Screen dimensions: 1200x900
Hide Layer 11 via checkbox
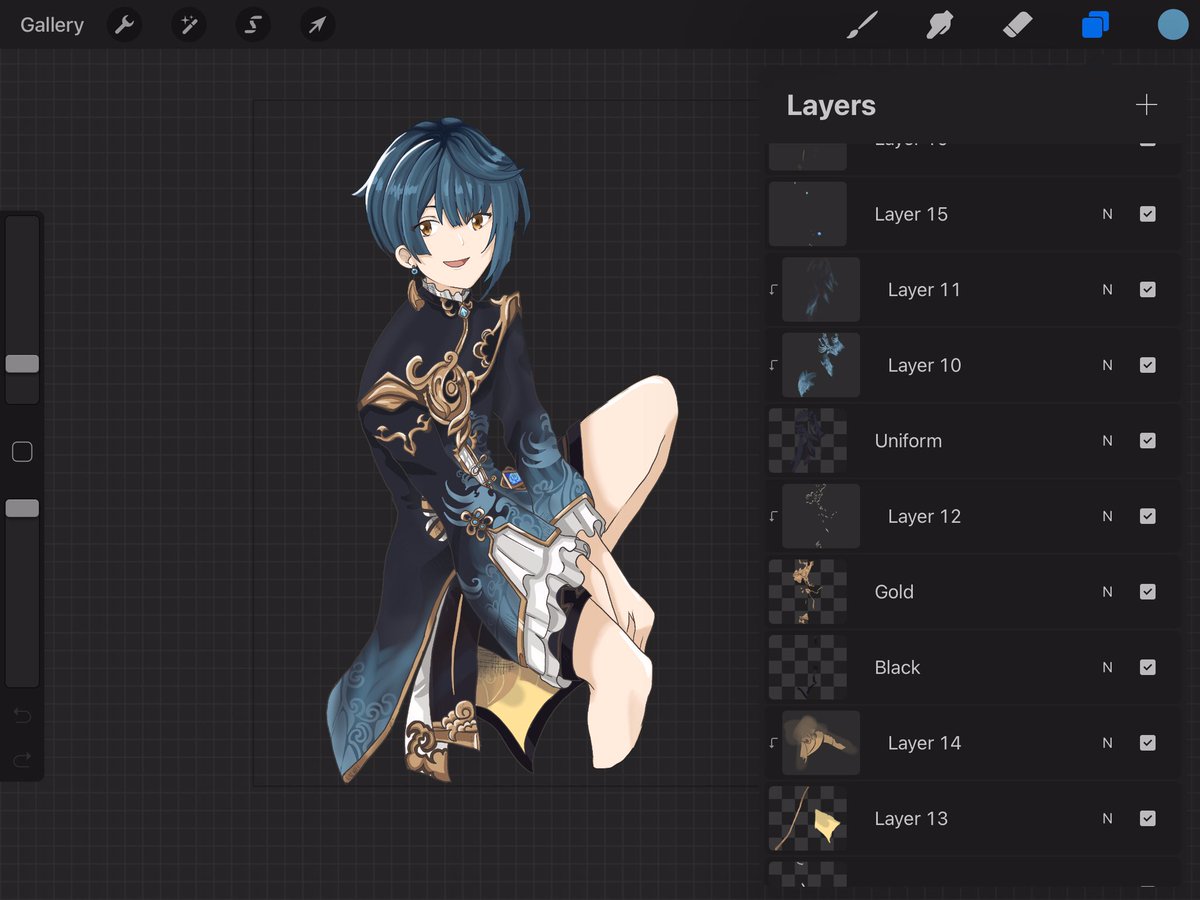(1148, 290)
